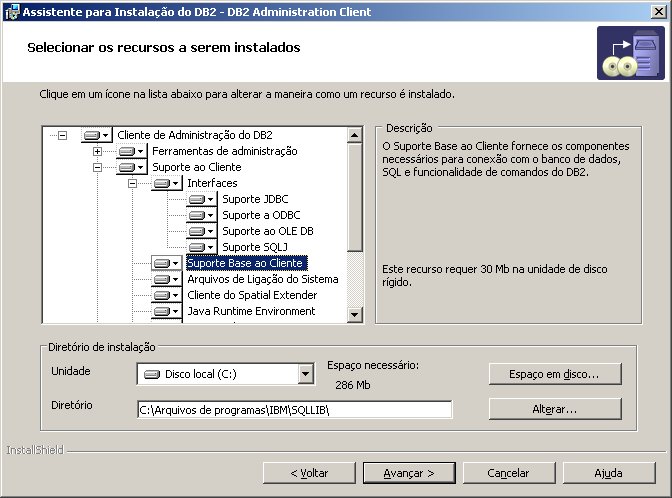
Task: Open feature icon menu for Suporte ao Cliente
Action: (132, 167)
